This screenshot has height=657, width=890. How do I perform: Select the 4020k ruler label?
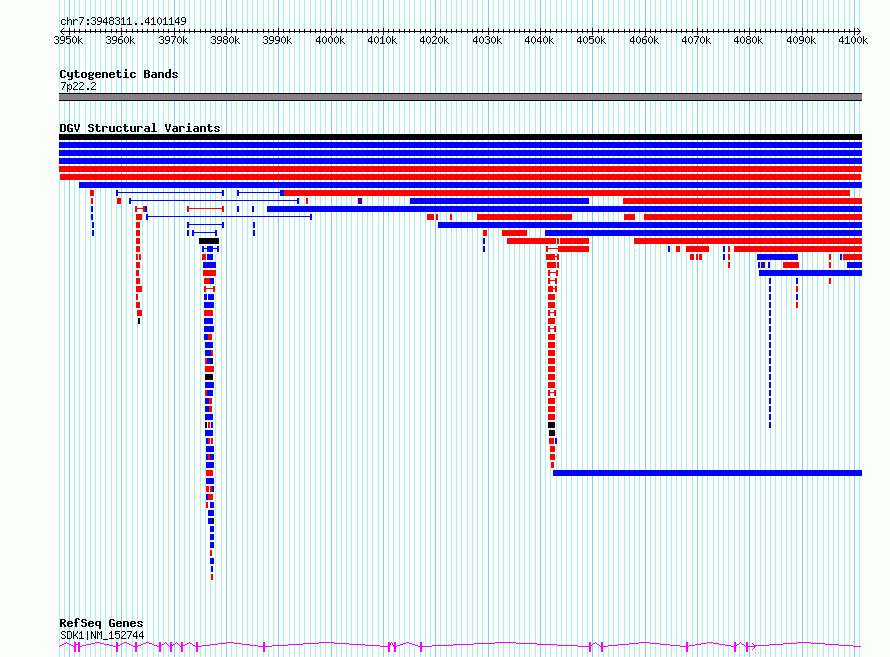pyautogui.click(x=434, y=40)
